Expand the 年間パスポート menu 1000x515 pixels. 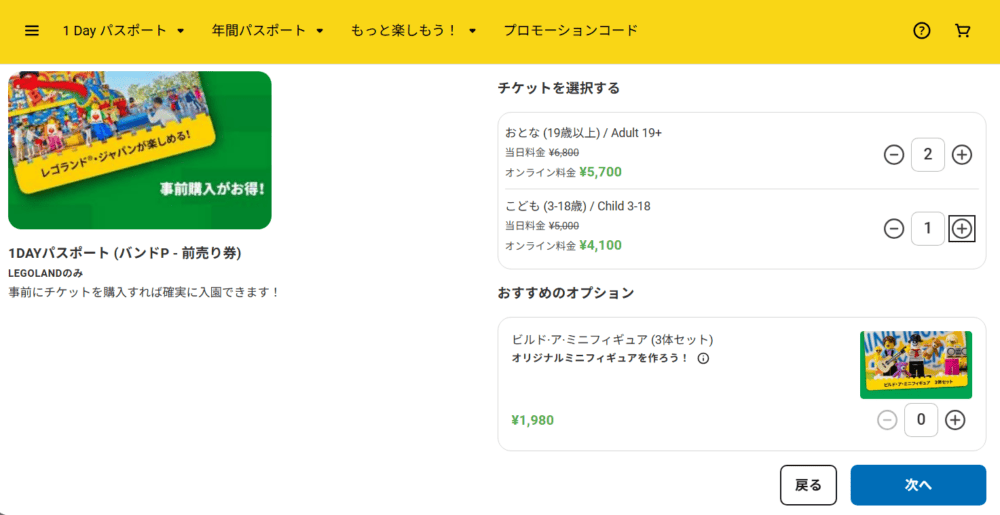(x=268, y=31)
